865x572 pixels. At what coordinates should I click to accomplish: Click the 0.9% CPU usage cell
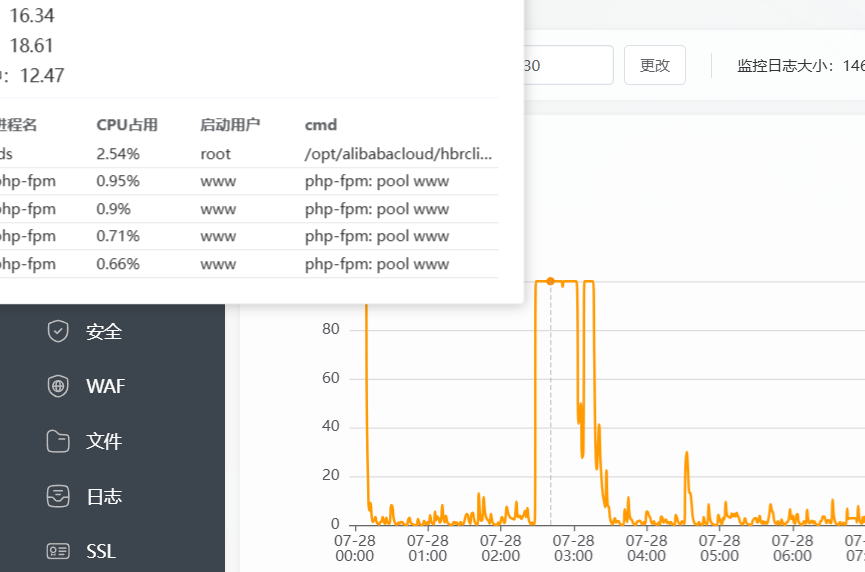pos(114,209)
